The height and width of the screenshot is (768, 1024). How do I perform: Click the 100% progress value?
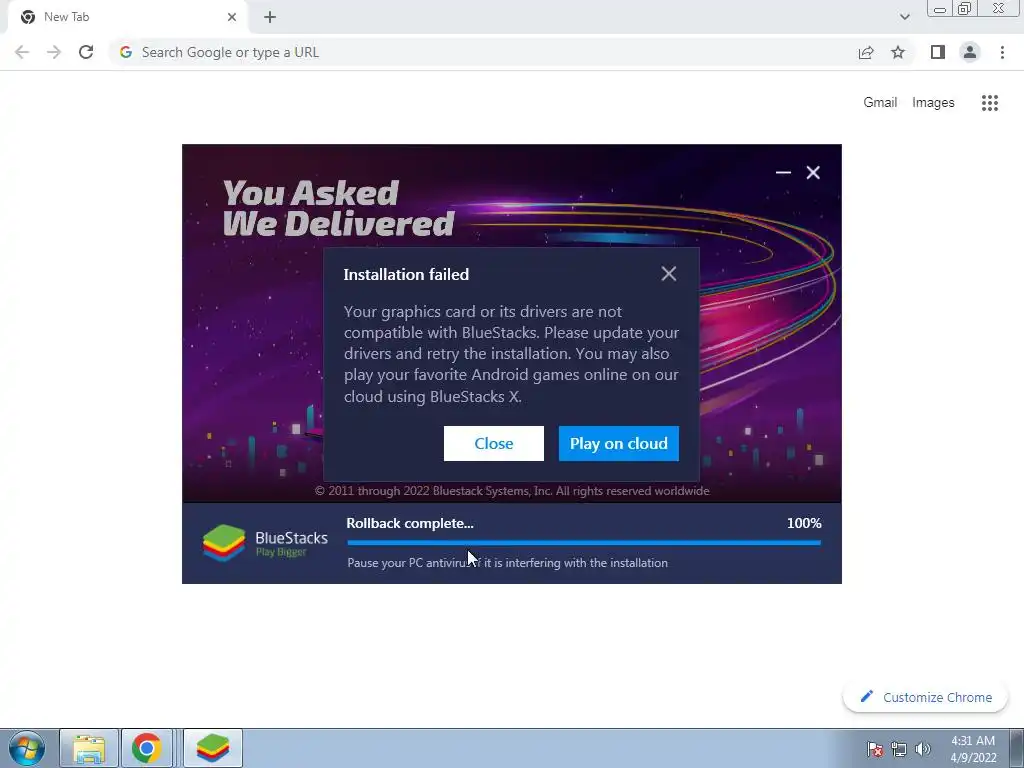click(804, 523)
